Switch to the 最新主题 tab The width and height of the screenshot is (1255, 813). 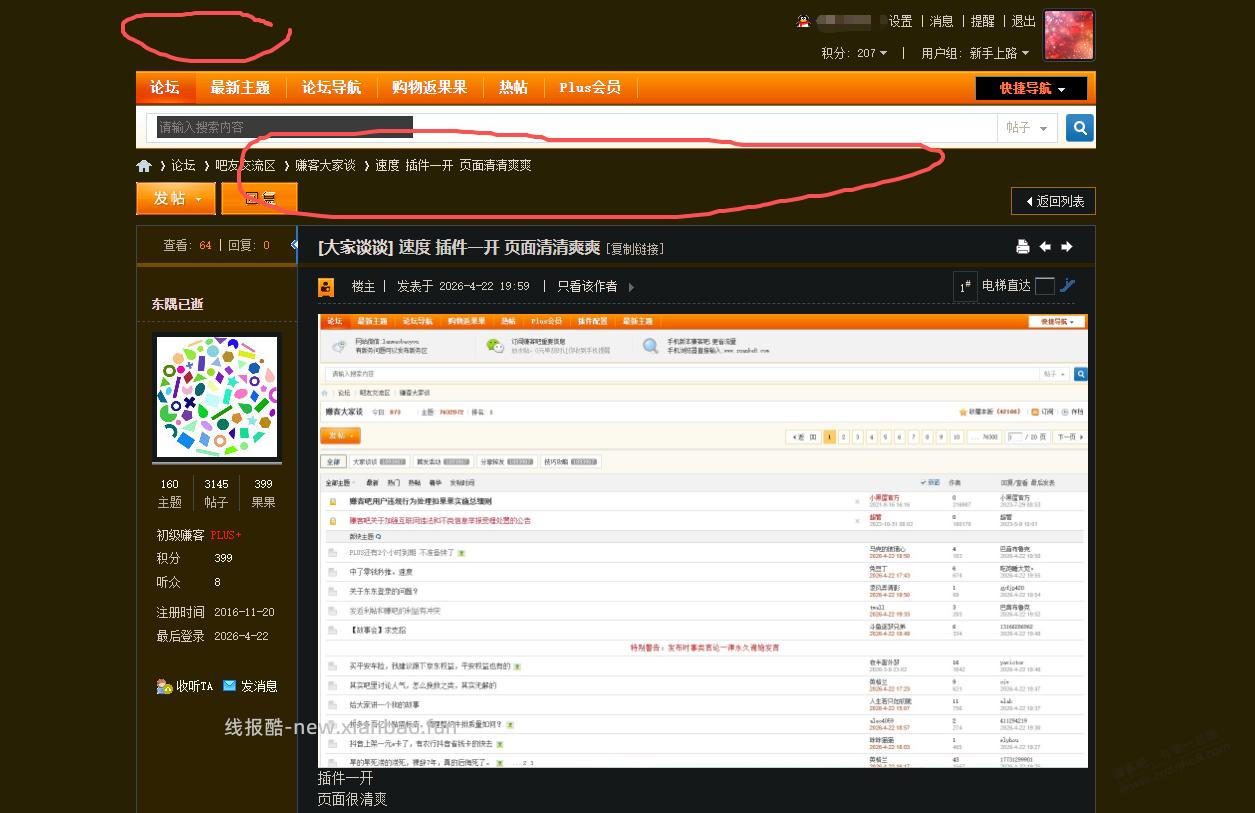pyautogui.click(x=240, y=88)
